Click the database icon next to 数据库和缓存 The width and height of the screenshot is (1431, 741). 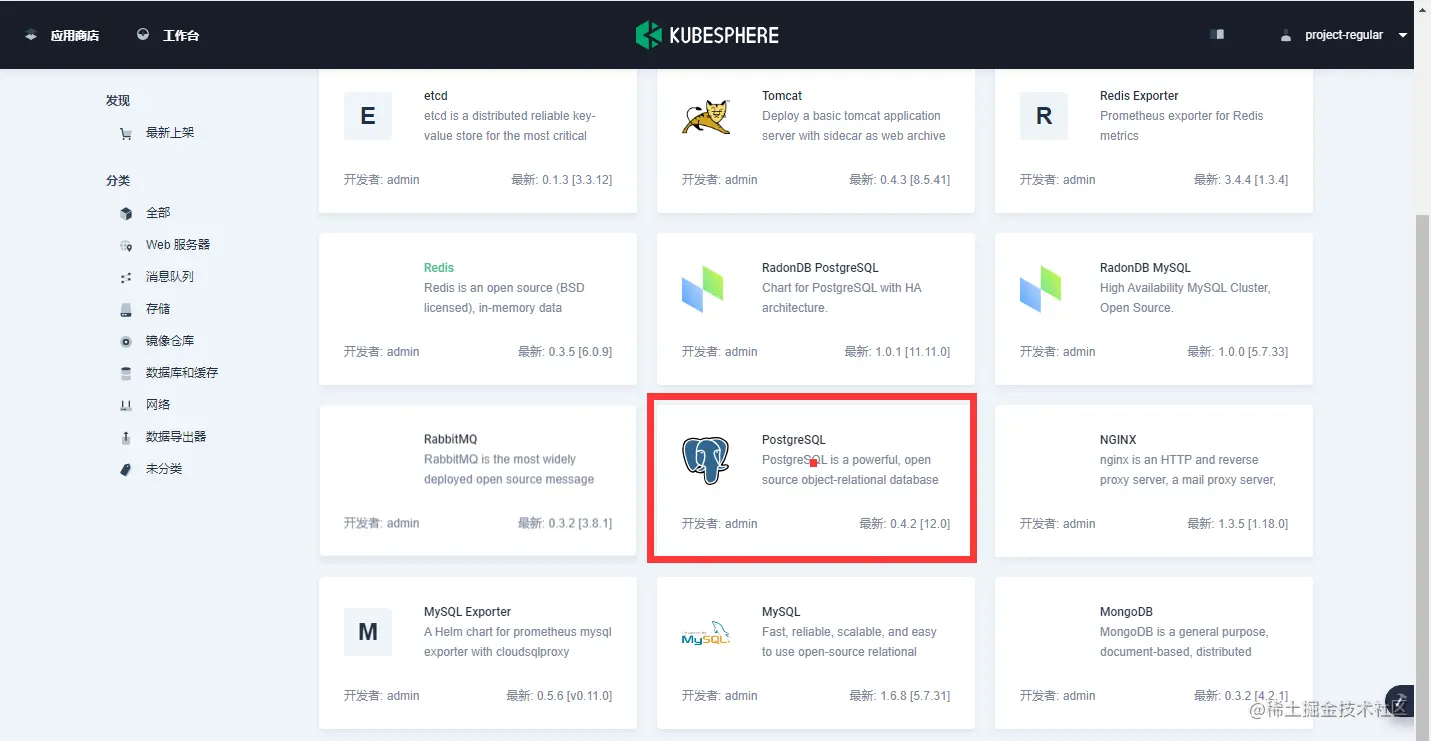[126, 373]
